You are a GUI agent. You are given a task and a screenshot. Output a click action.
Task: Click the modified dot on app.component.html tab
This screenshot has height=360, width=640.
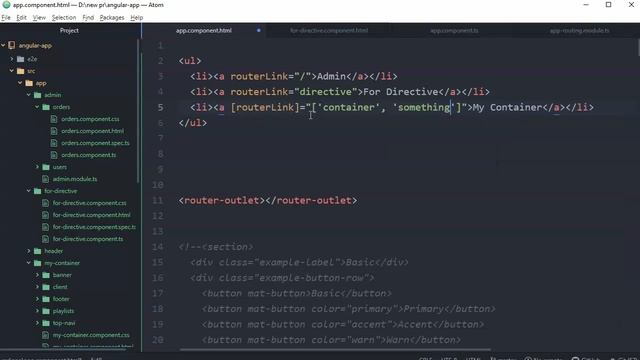coord(259,30)
